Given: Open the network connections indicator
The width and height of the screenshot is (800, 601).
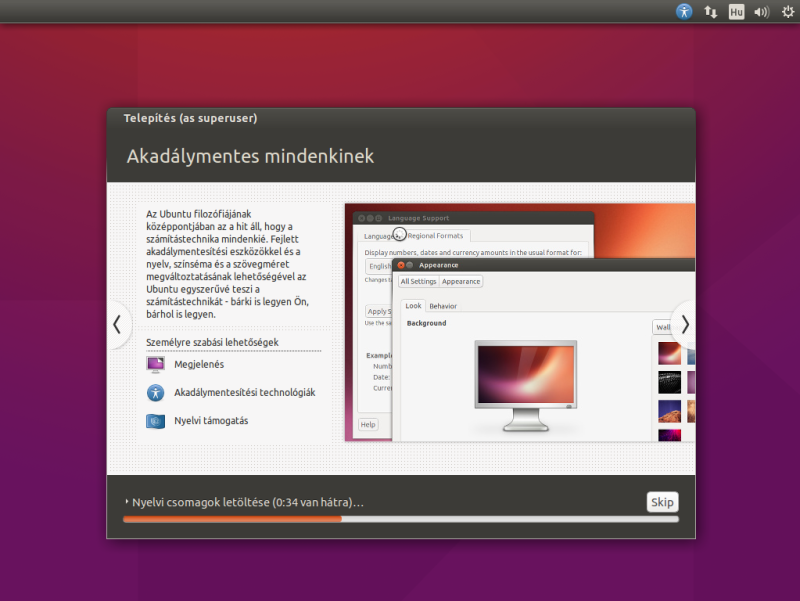Looking at the screenshot, I should tap(710, 11).
